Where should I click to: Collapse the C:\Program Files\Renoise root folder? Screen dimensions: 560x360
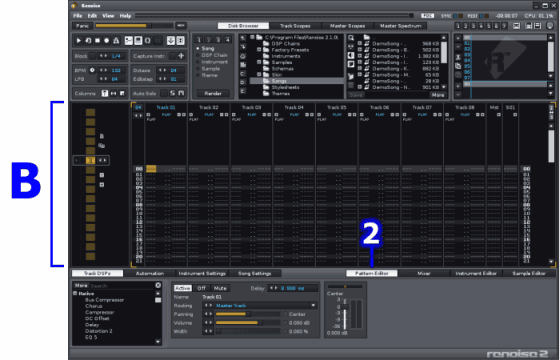pos(252,37)
